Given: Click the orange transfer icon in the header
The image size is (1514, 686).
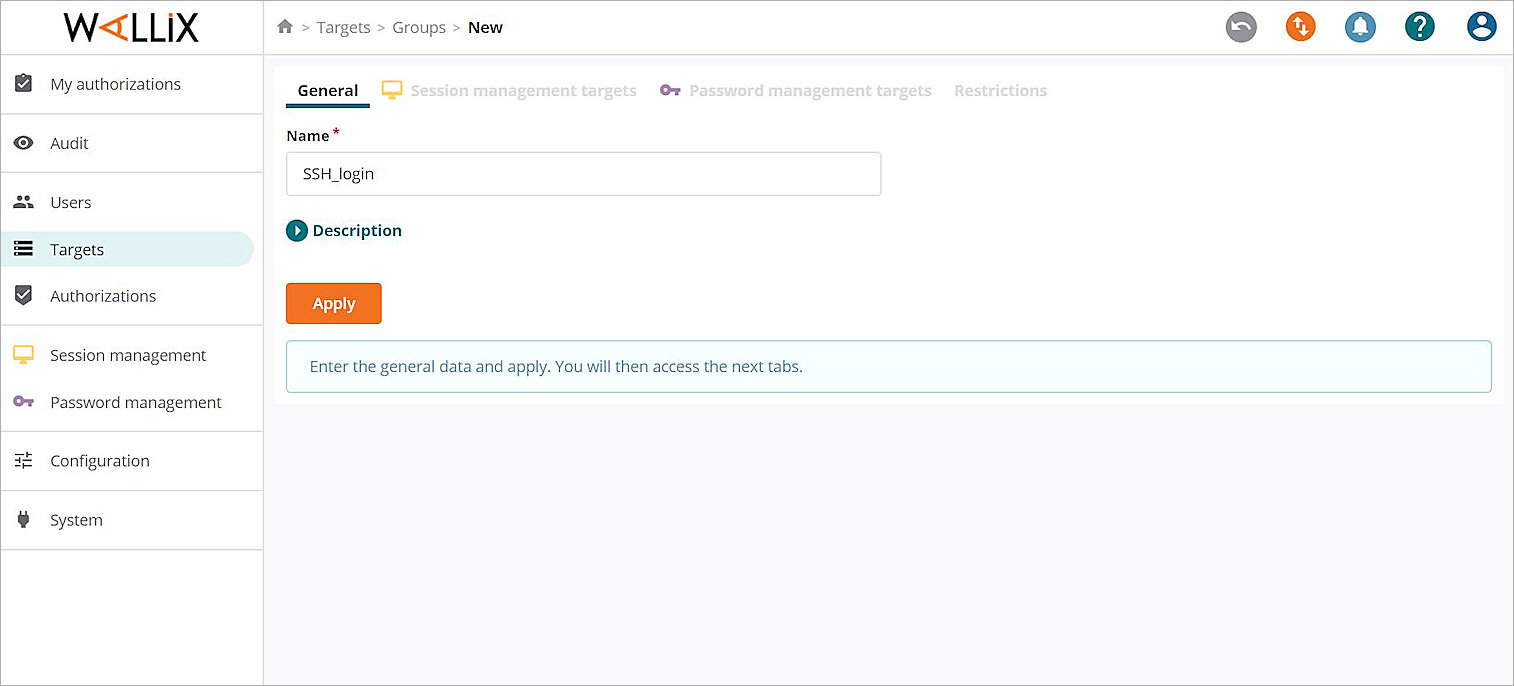Looking at the screenshot, I should tap(1301, 27).
